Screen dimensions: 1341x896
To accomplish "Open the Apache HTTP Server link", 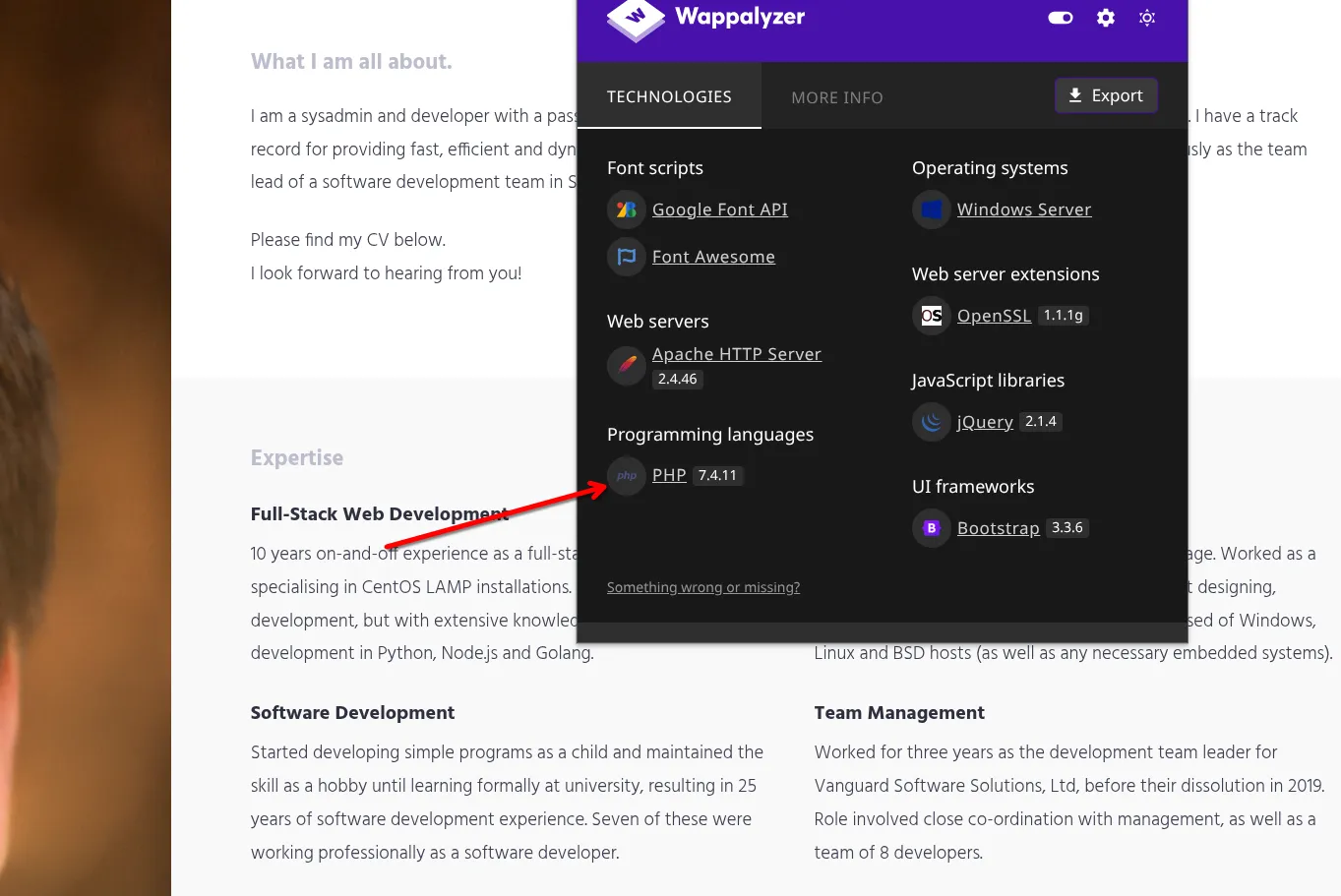I will (x=737, y=354).
